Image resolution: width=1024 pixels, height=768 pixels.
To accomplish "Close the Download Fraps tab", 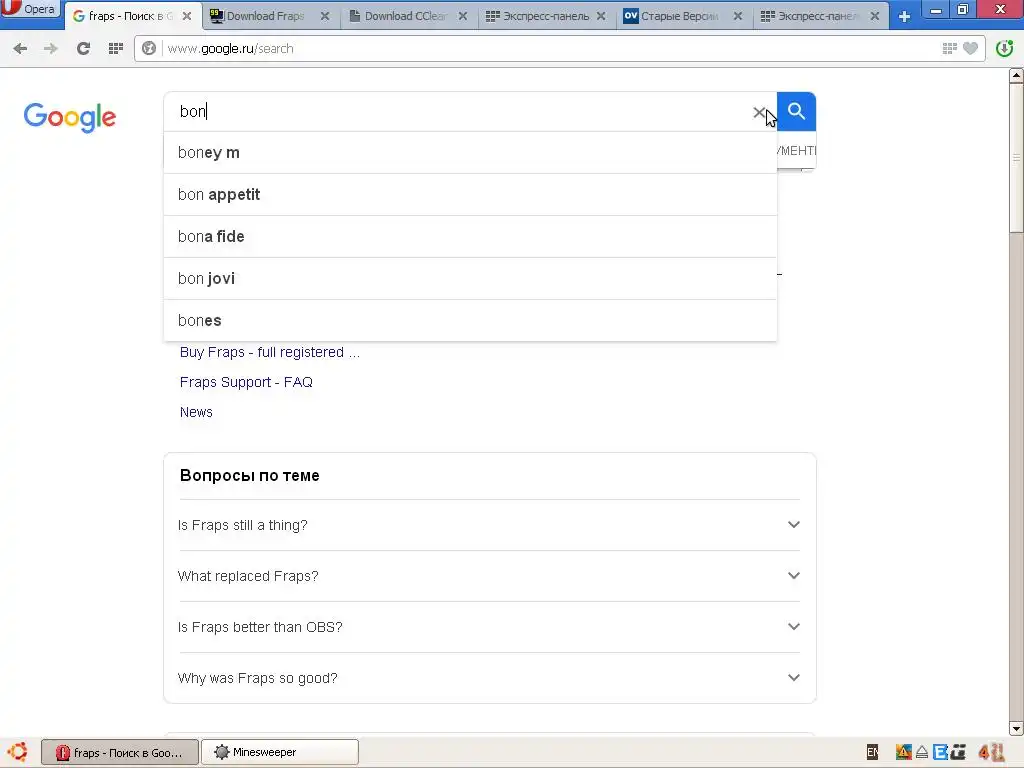I will click(x=325, y=16).
